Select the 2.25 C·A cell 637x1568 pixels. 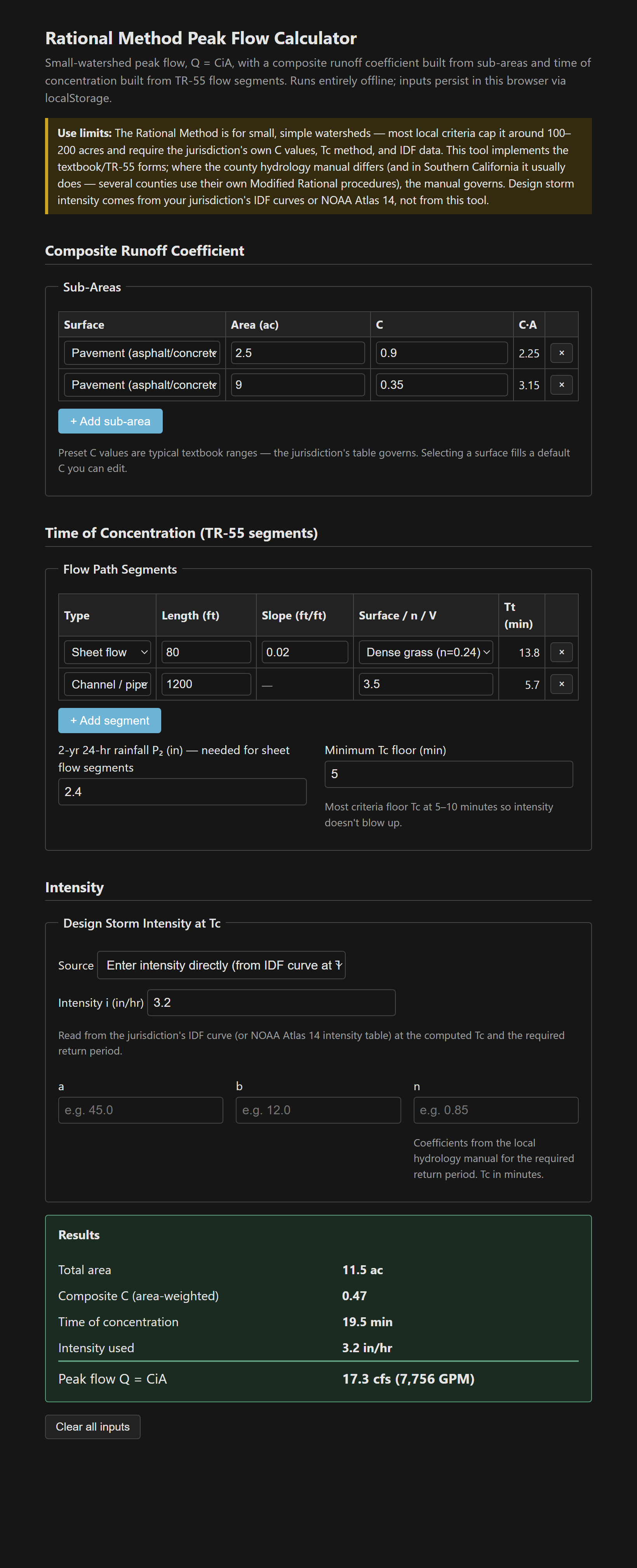click(x=529, y=354)
